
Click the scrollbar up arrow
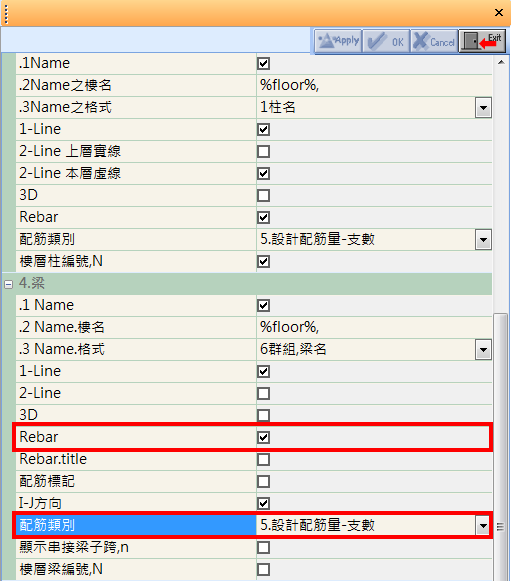tap(501, 62)
